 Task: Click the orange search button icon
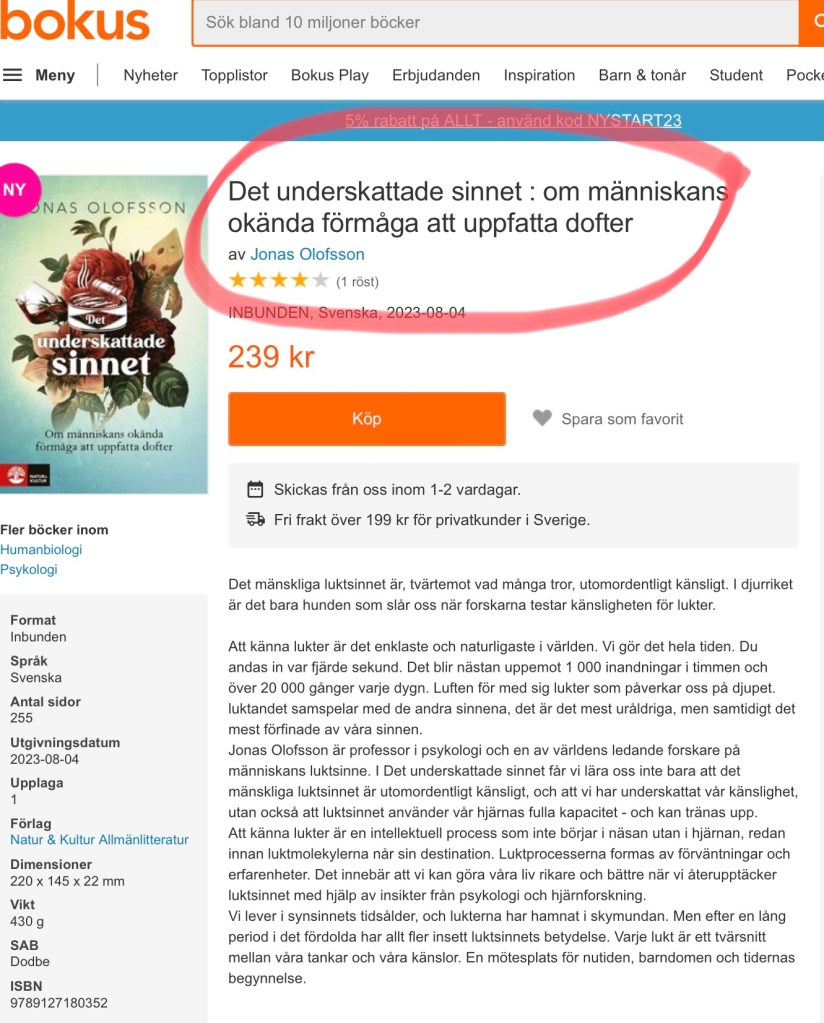812,22
